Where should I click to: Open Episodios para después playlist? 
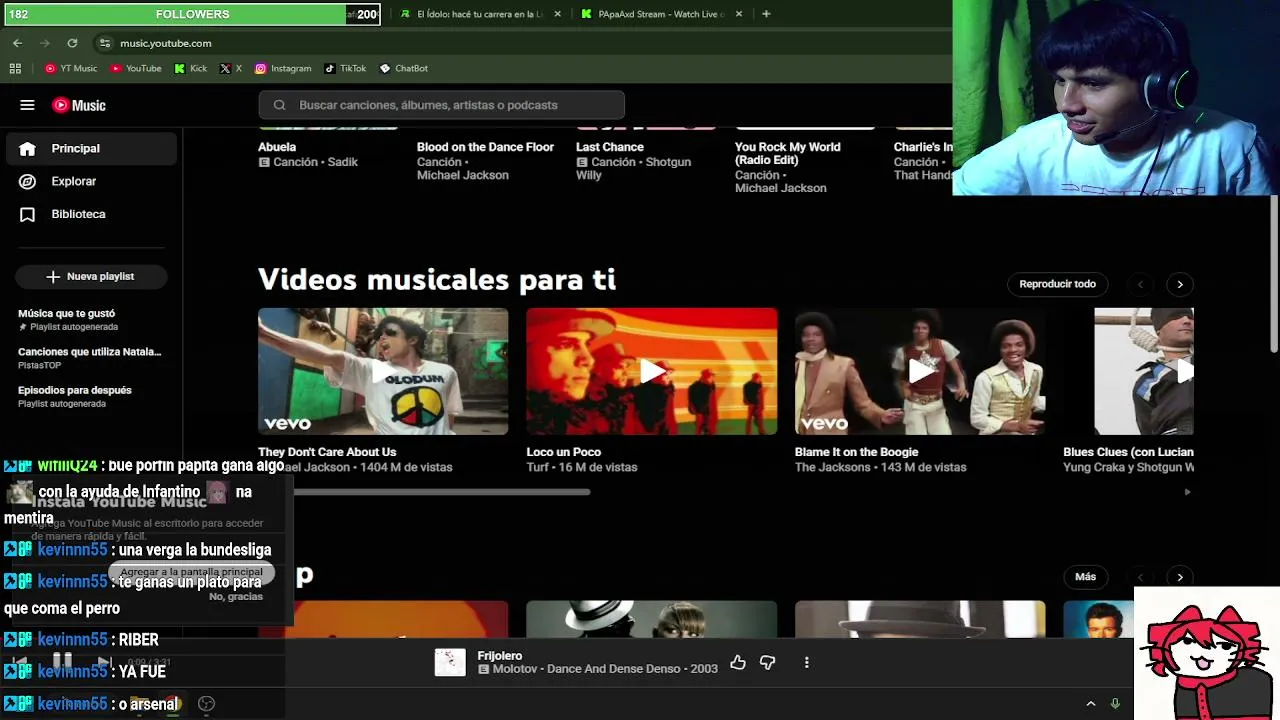tap(75, 396)
